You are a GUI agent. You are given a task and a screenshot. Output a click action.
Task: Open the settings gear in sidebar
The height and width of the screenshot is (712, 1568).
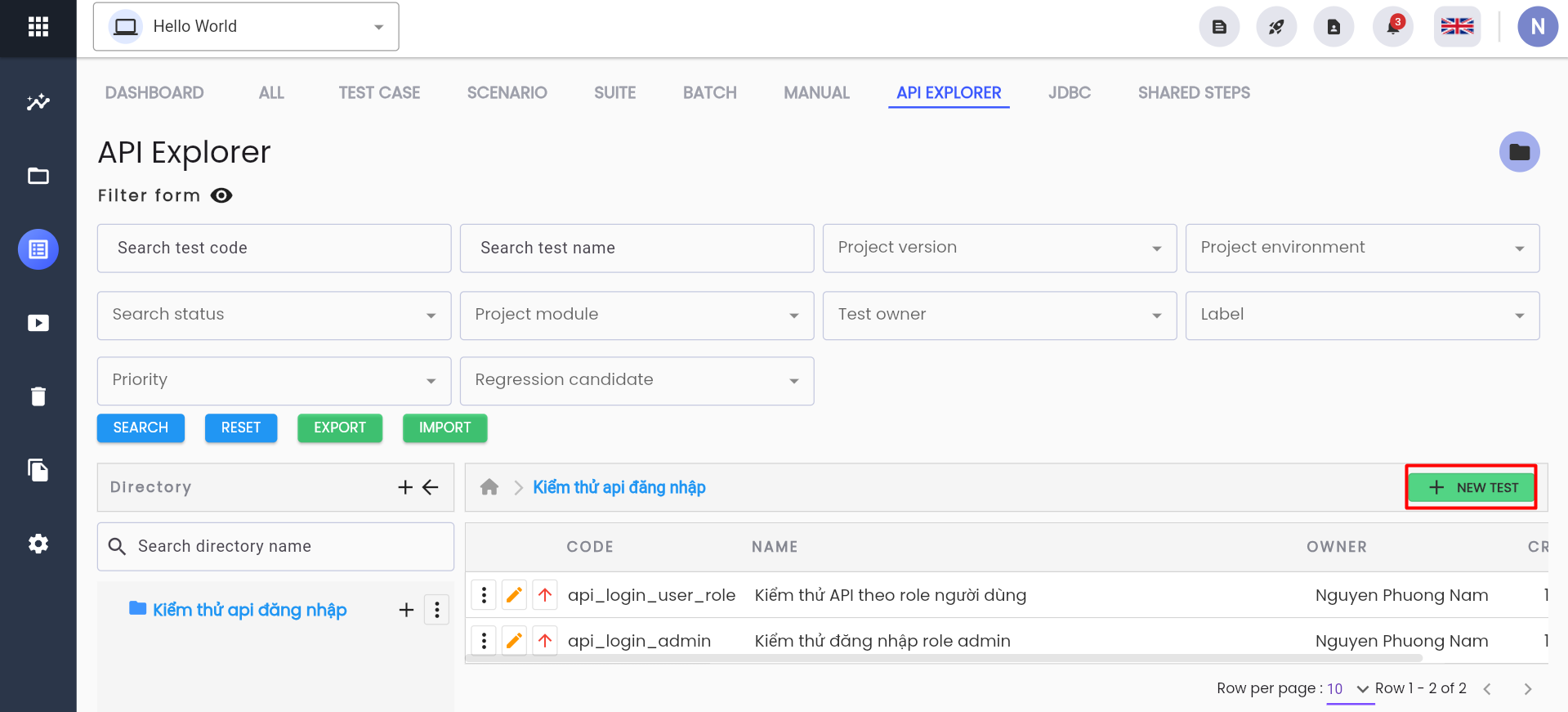(x=38, y=544)
